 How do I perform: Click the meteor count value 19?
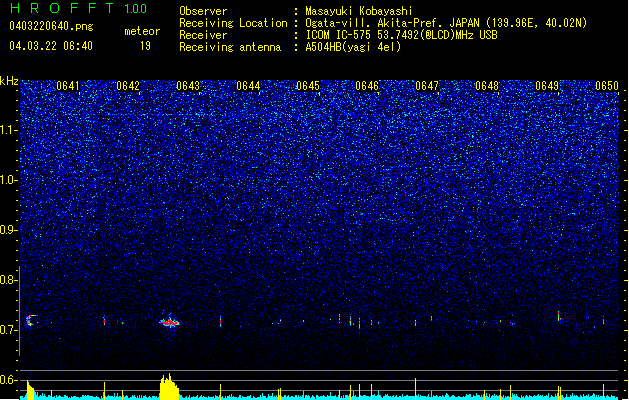[145, 46]
